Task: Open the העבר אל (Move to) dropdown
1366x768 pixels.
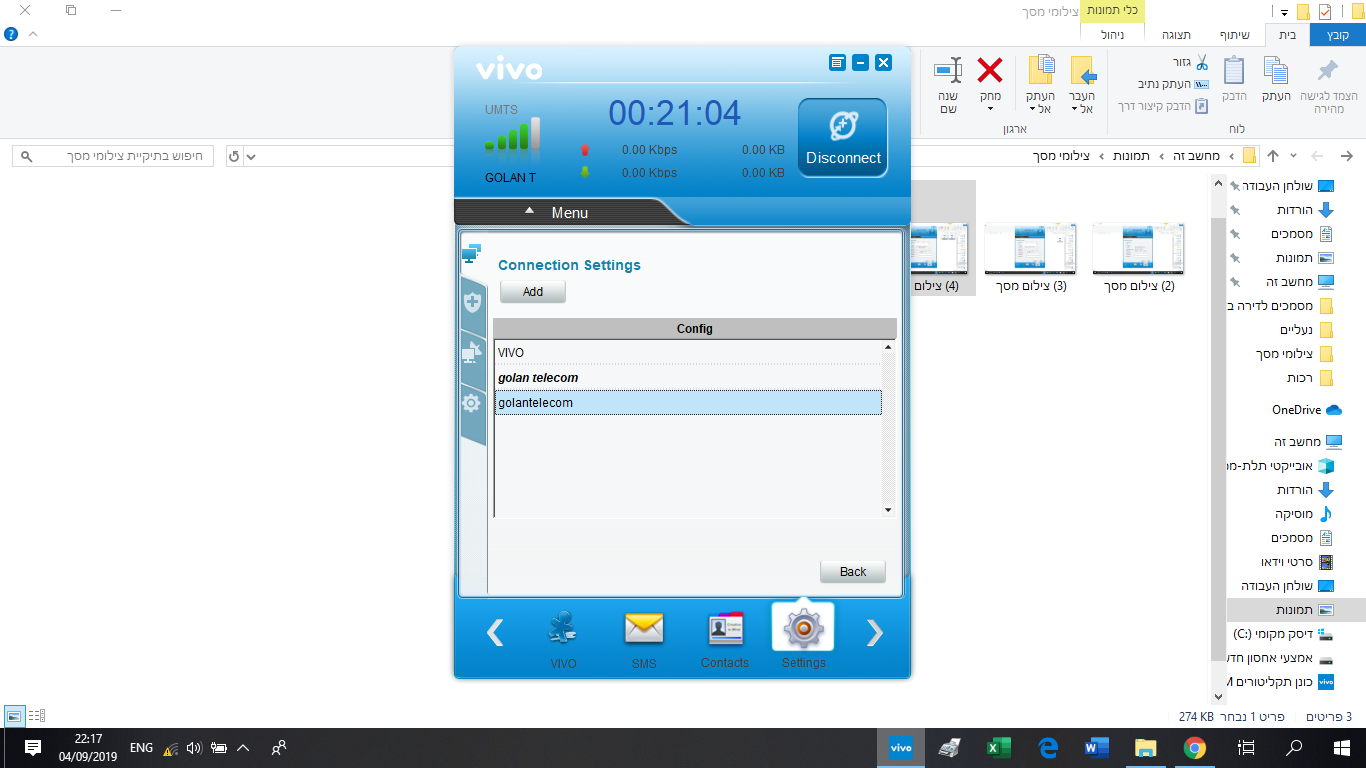Action: pos(1082,86)
